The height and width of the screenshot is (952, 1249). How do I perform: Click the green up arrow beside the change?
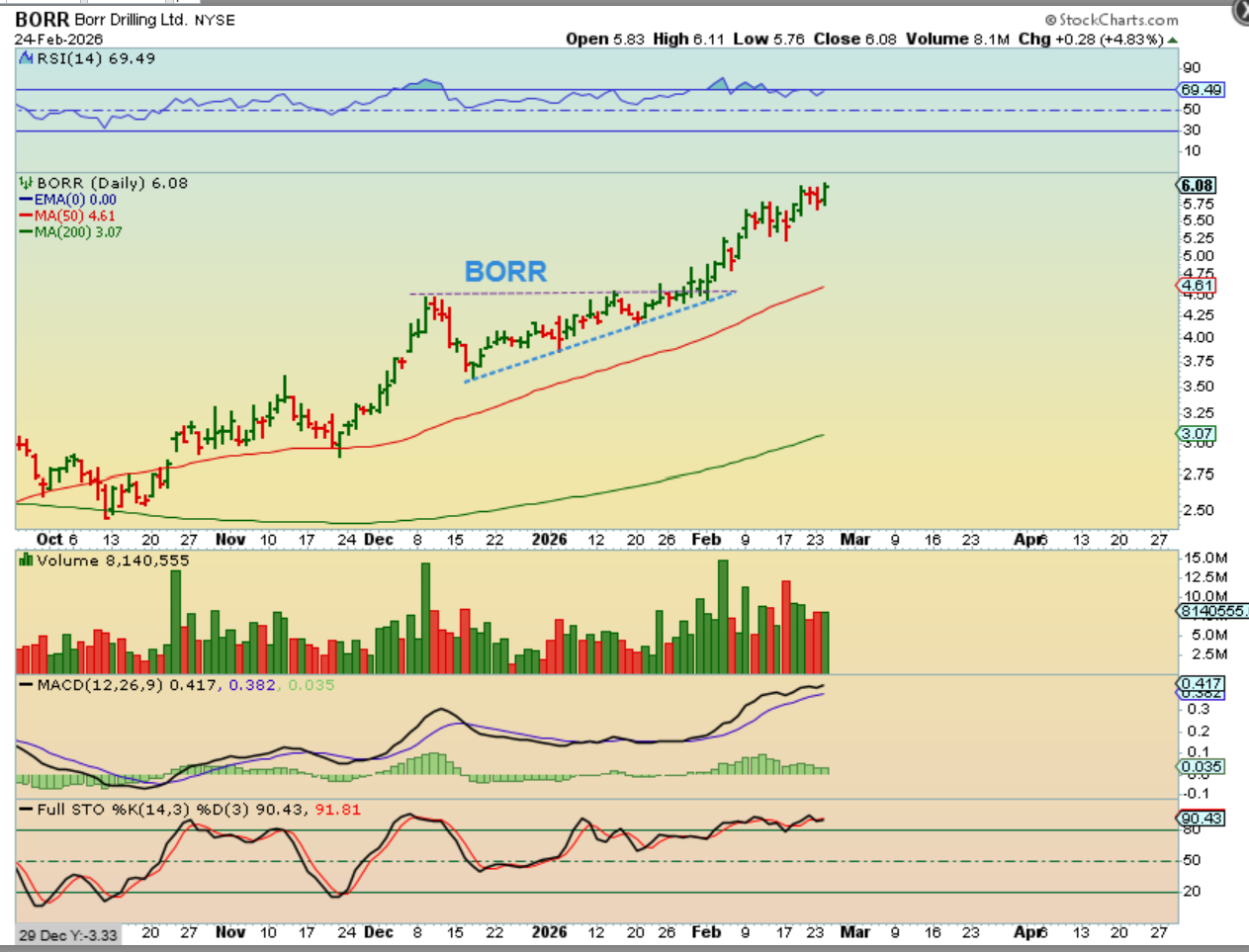tap(1173, 40)
